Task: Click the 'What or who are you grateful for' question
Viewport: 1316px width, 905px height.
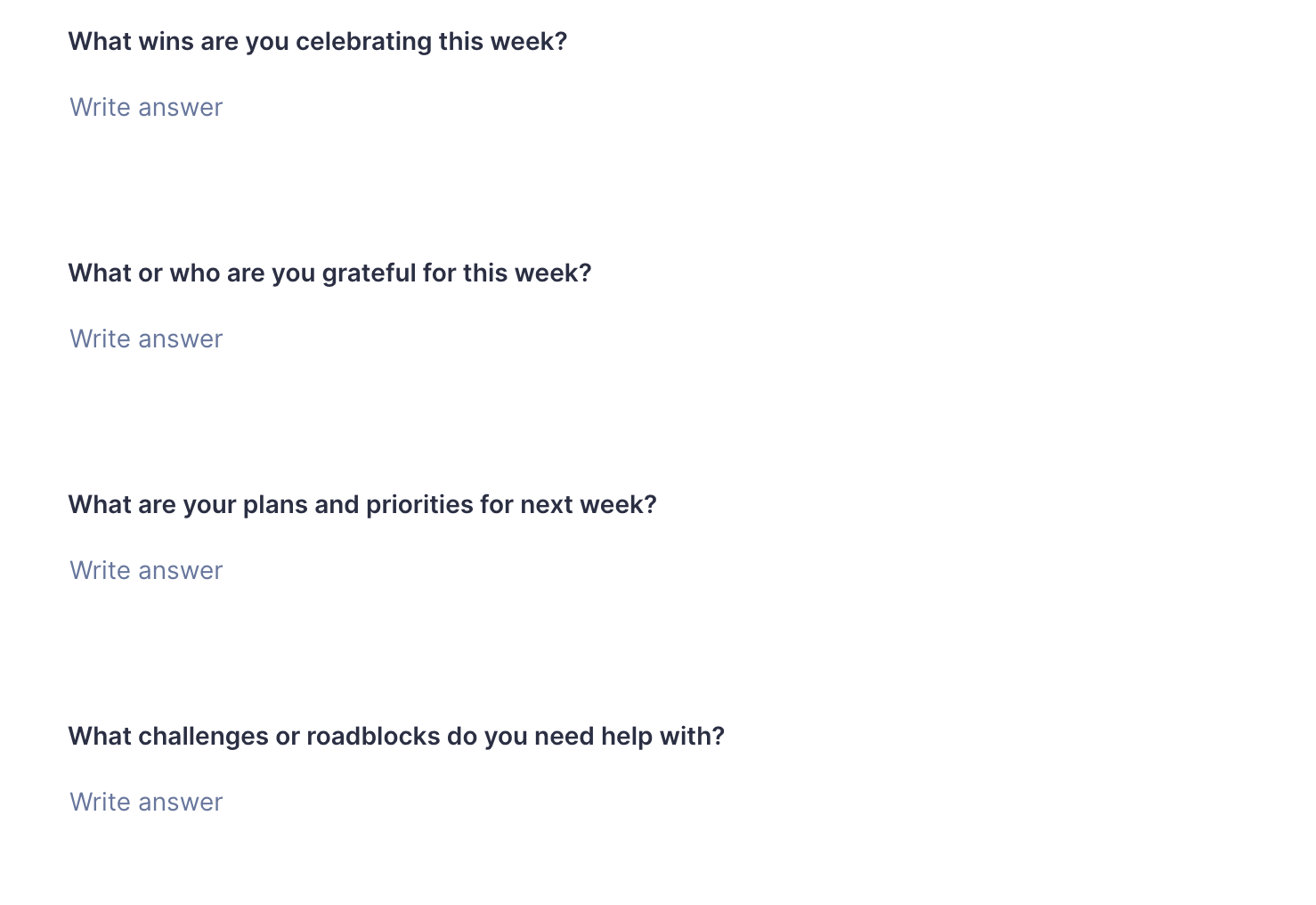Action: click(329, 273)
